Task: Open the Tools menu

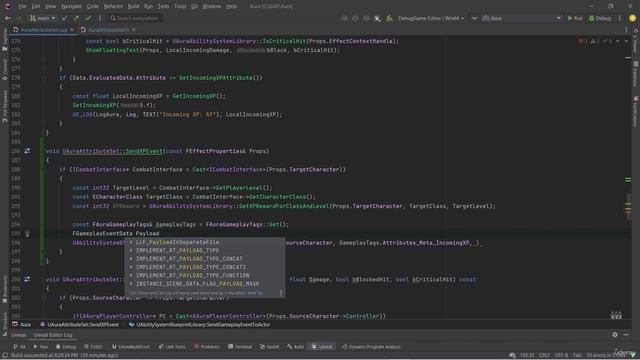Action: click(x=180, y=7)
